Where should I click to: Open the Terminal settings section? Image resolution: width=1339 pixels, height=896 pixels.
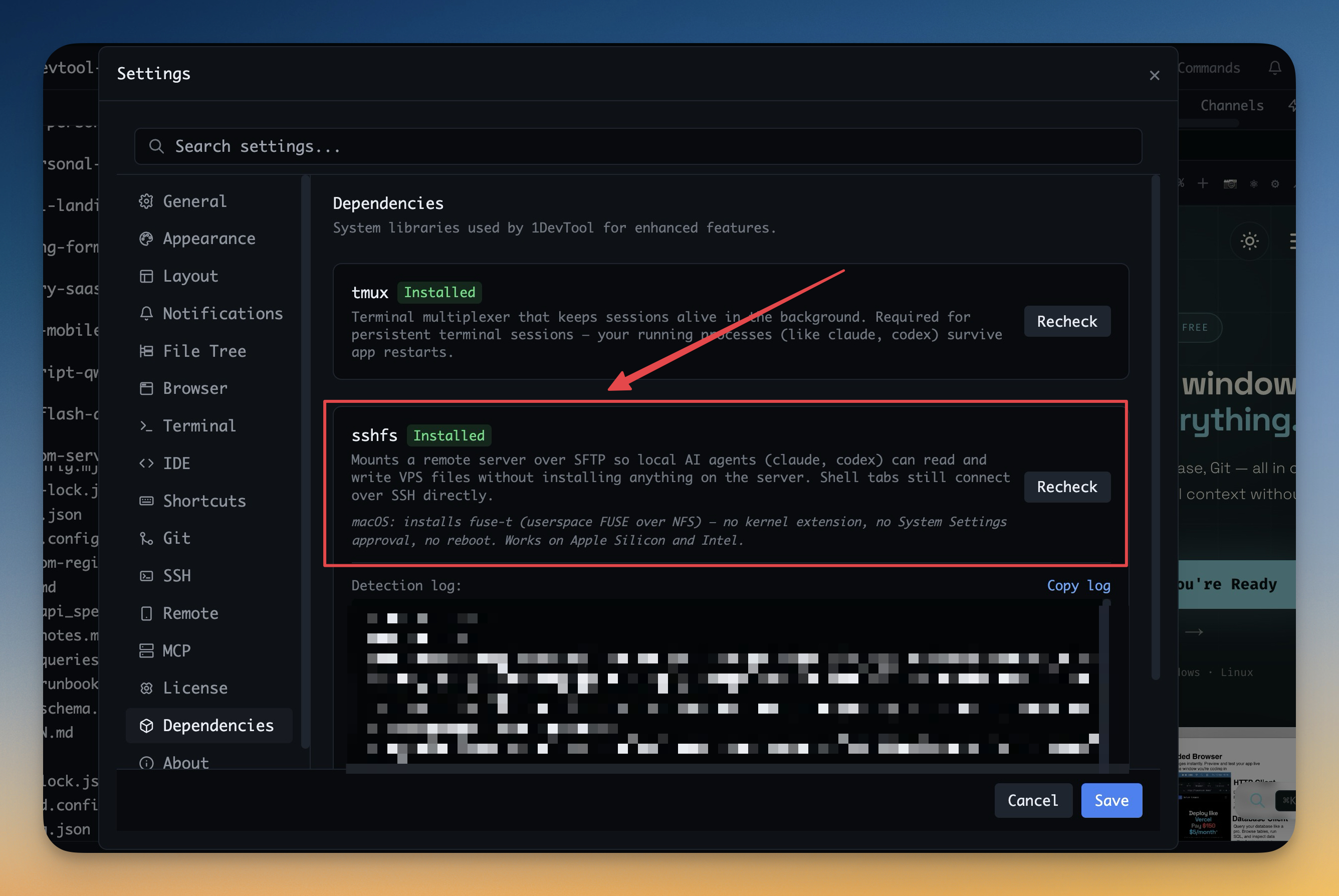(199, 426)
